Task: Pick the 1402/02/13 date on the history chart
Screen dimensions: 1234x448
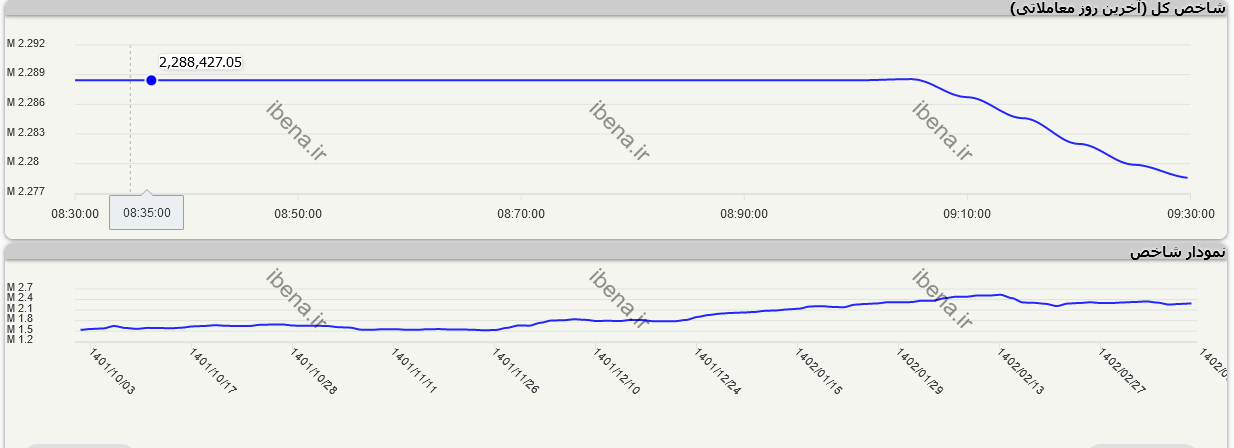Action: coord(1021,371)
